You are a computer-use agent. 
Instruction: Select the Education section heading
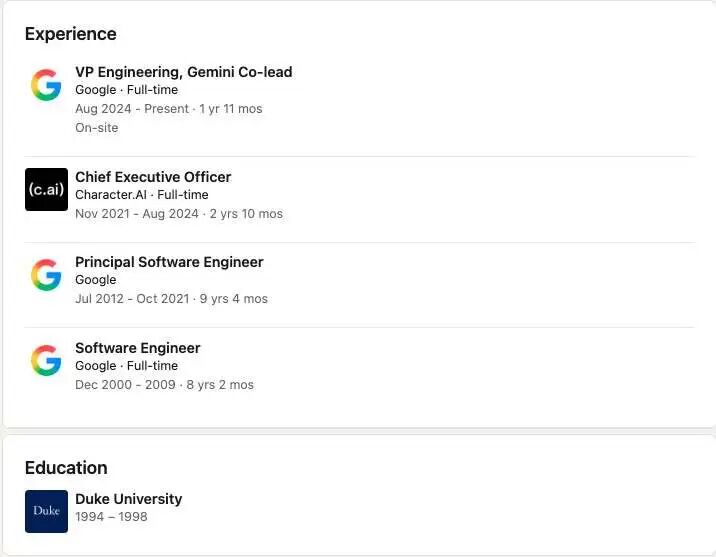pos(66,468)
